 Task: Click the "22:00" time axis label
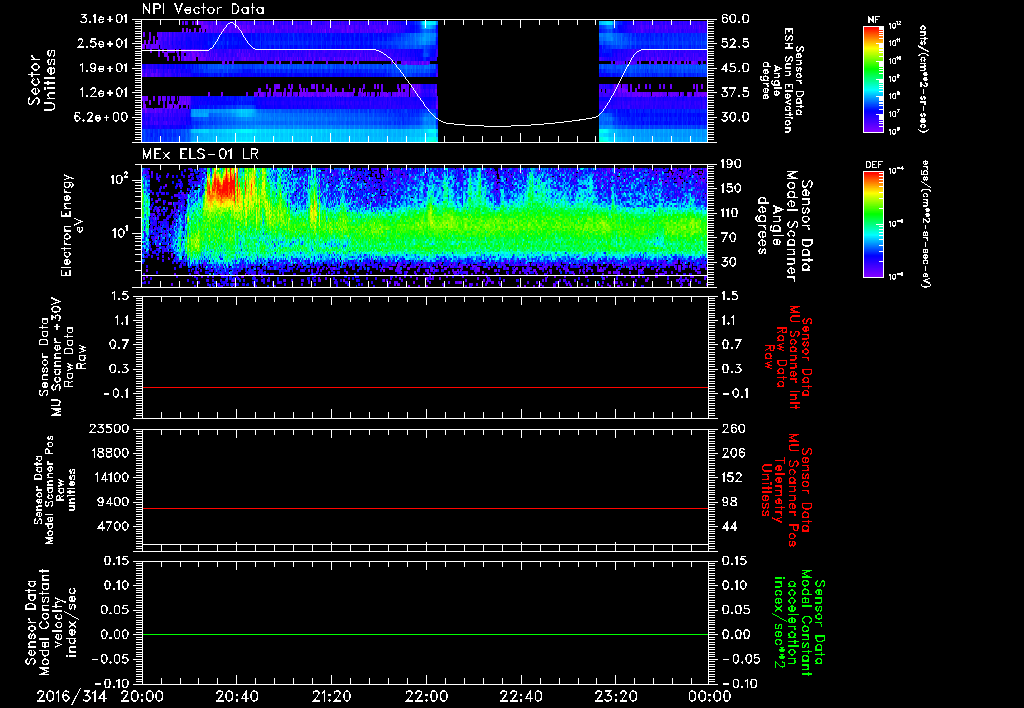pyautogui.click(x=426, y=696)
